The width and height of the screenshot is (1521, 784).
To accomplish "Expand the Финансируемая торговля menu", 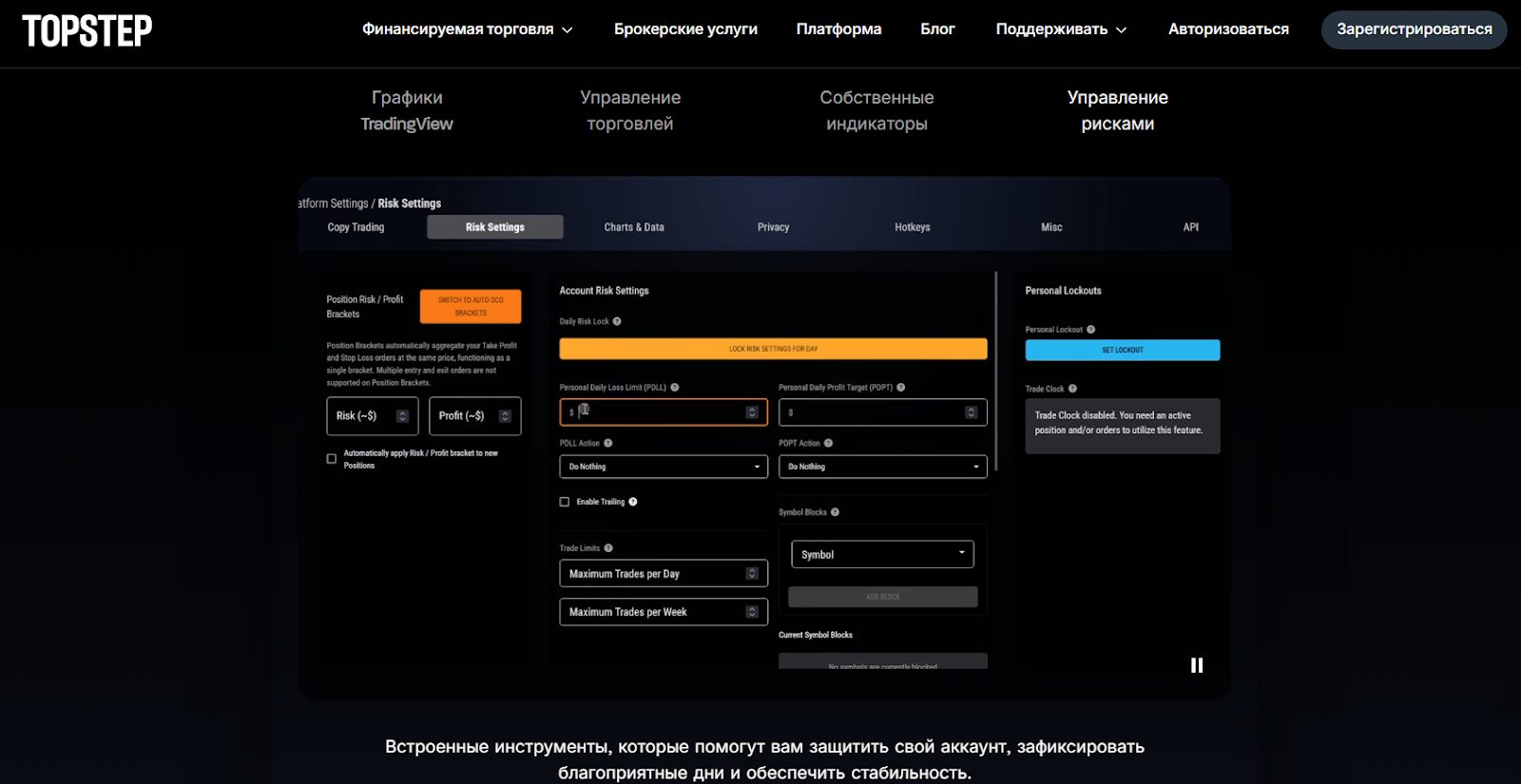I will coord(467,29).
